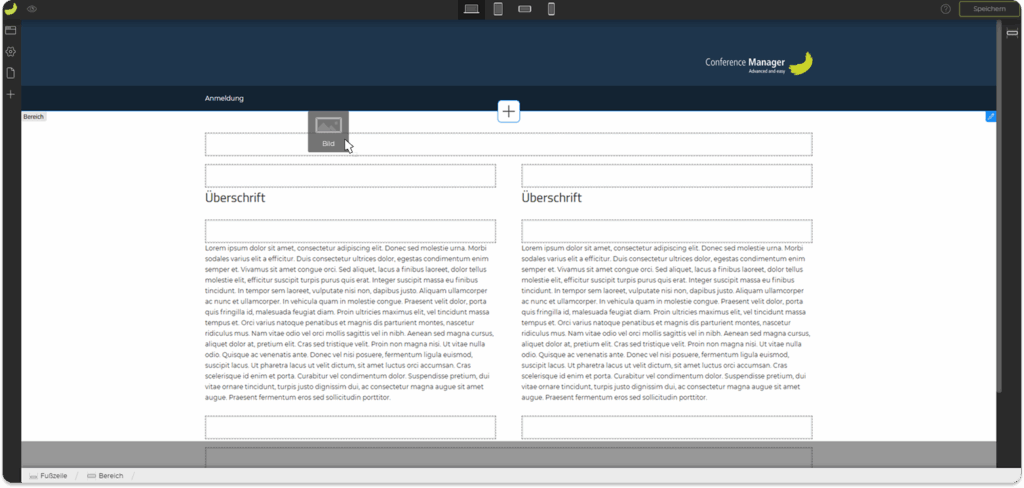
Task: Expand the right side panel icon
Action: click(x=1012, y=33)
